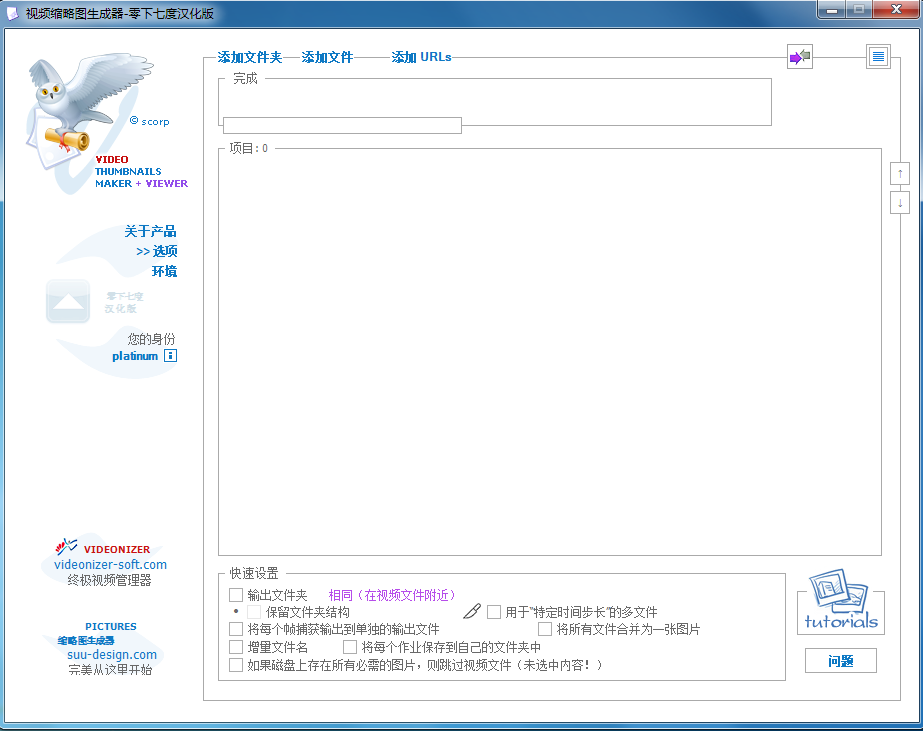Enable 将每个帧捕获输出到单独的输出文件

(x=236, y=629)
